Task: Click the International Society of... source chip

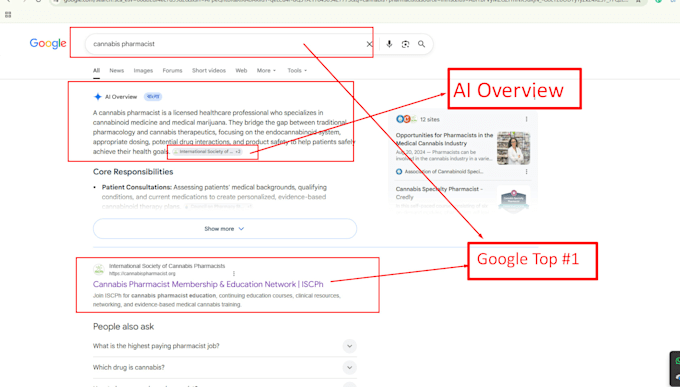Action: tap(207, 152)
